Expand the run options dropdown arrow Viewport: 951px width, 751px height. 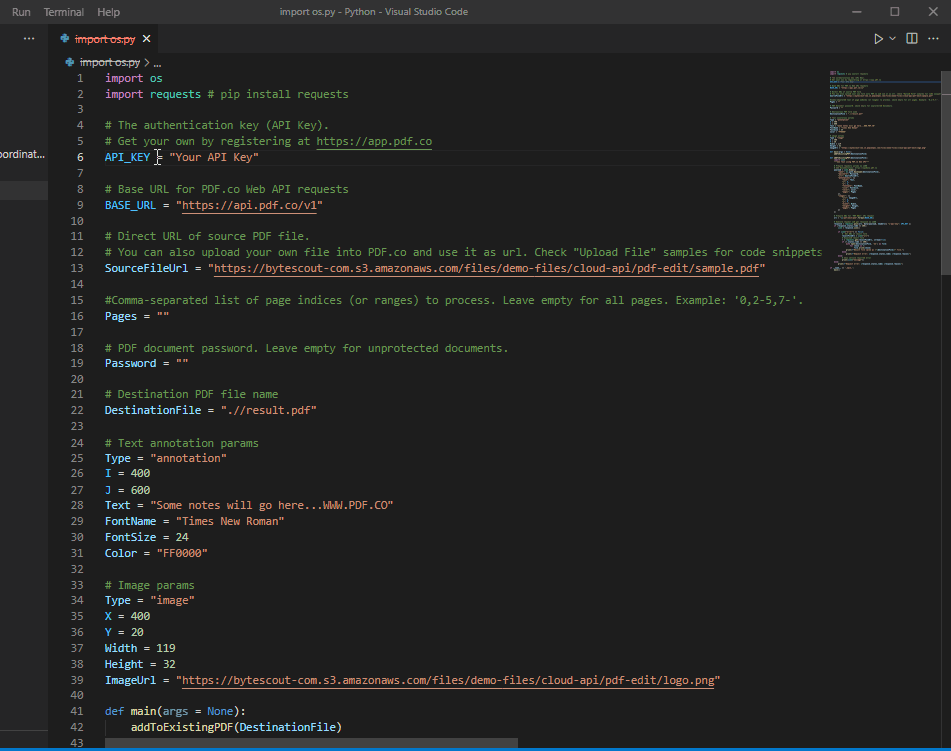click(x=893, y=38)
